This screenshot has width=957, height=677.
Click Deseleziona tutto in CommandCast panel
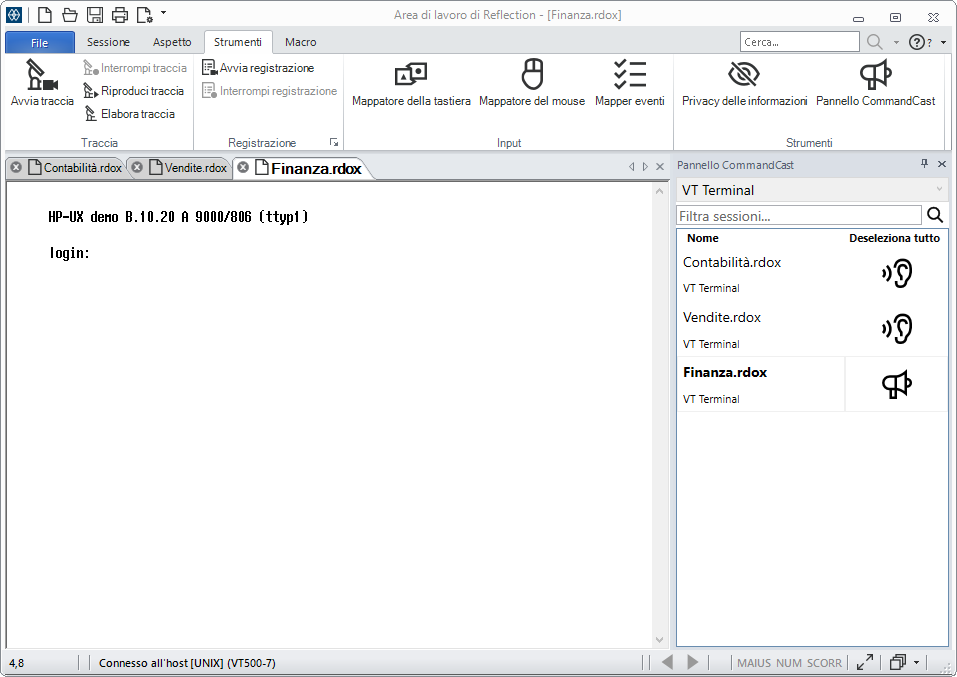894,238
